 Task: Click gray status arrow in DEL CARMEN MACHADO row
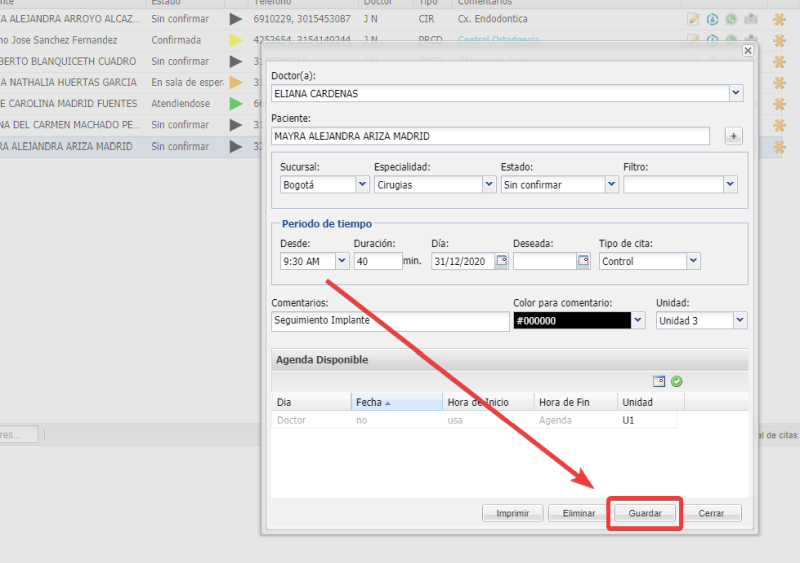tap(235, 125)
